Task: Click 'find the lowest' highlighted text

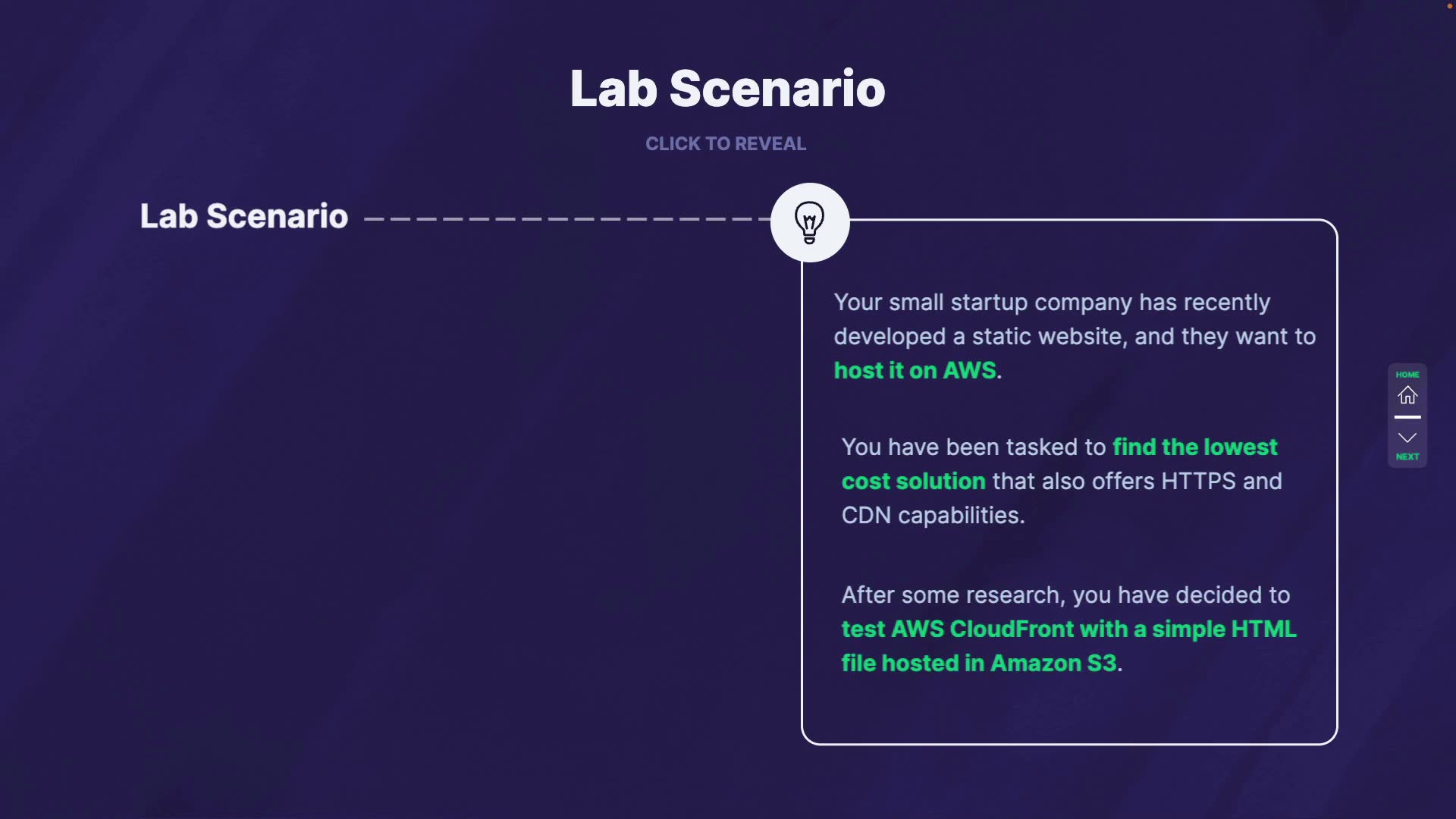Action: coord(1194,447)
